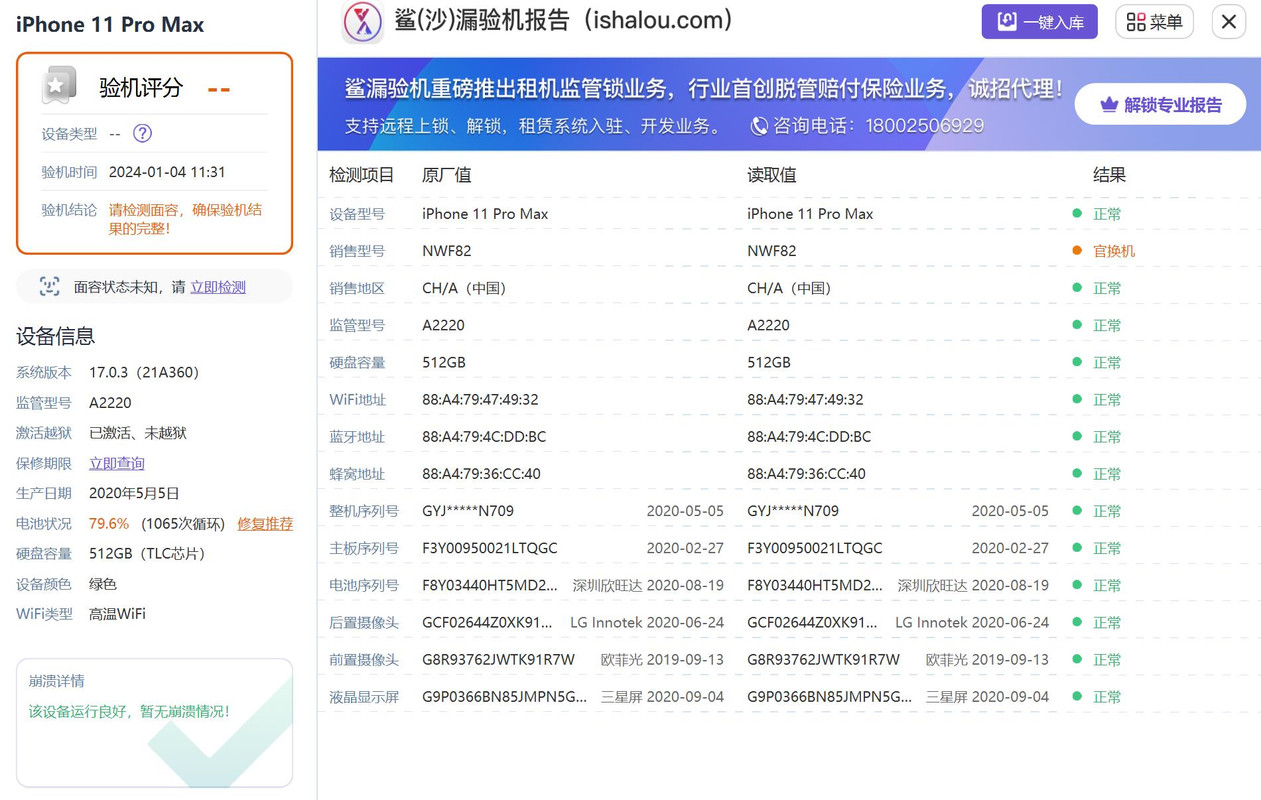Click the face ID scan icon
This screenshot has height=800, width=1261.
point(49,287)
